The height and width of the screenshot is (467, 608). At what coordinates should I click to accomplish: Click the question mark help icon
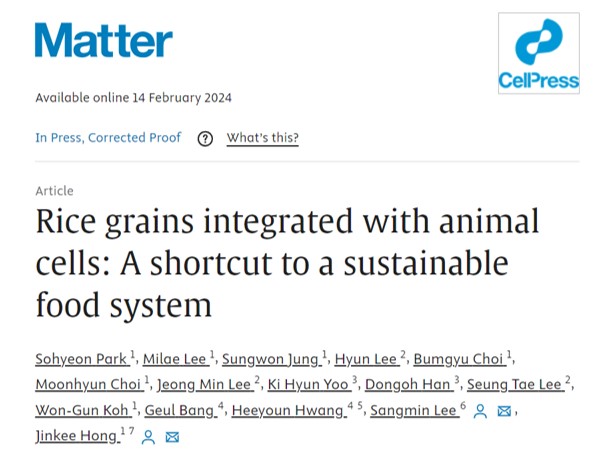pos(205,138)
